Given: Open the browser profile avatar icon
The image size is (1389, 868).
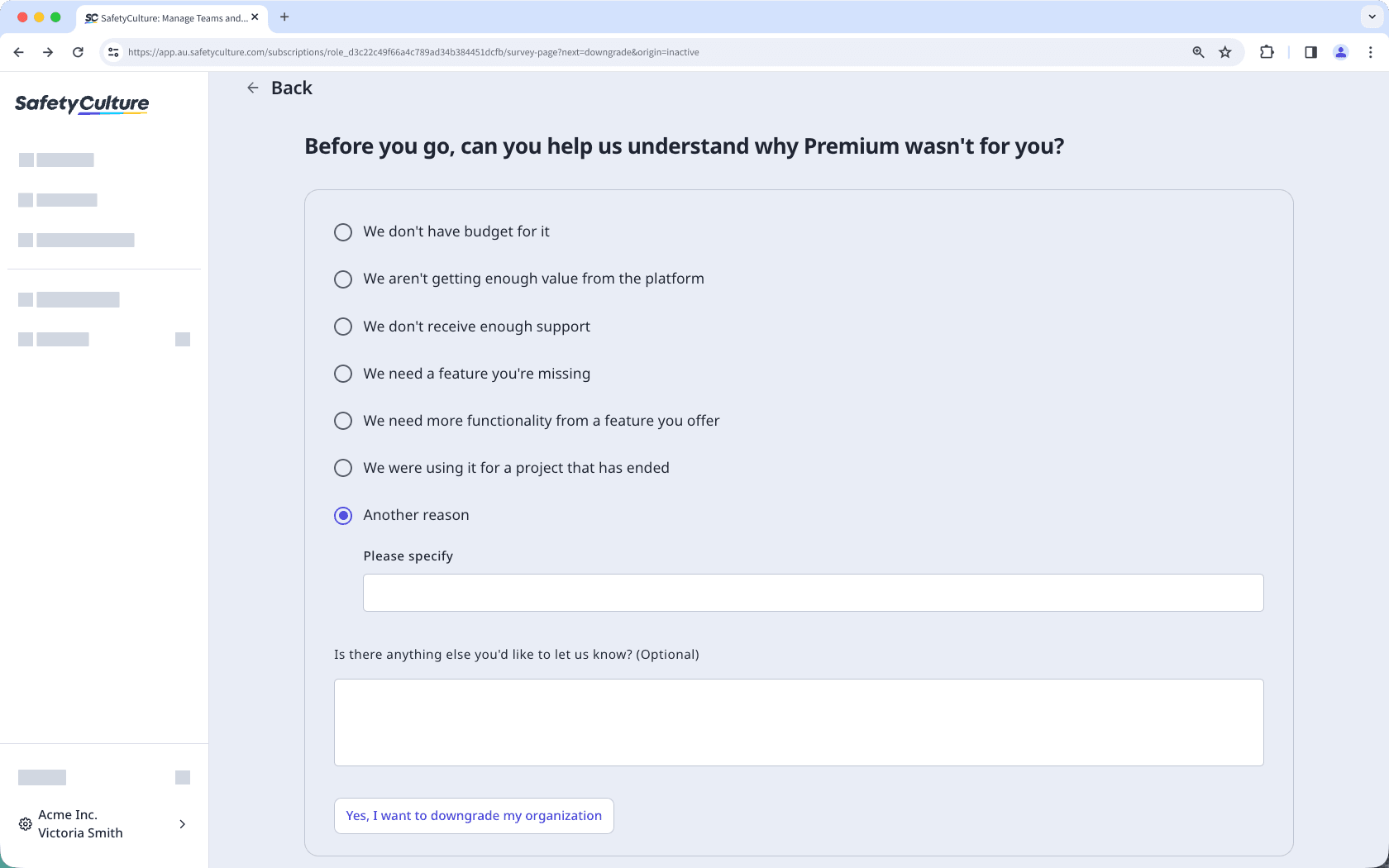Looking at the screenshot, I should pos(1341,51).
